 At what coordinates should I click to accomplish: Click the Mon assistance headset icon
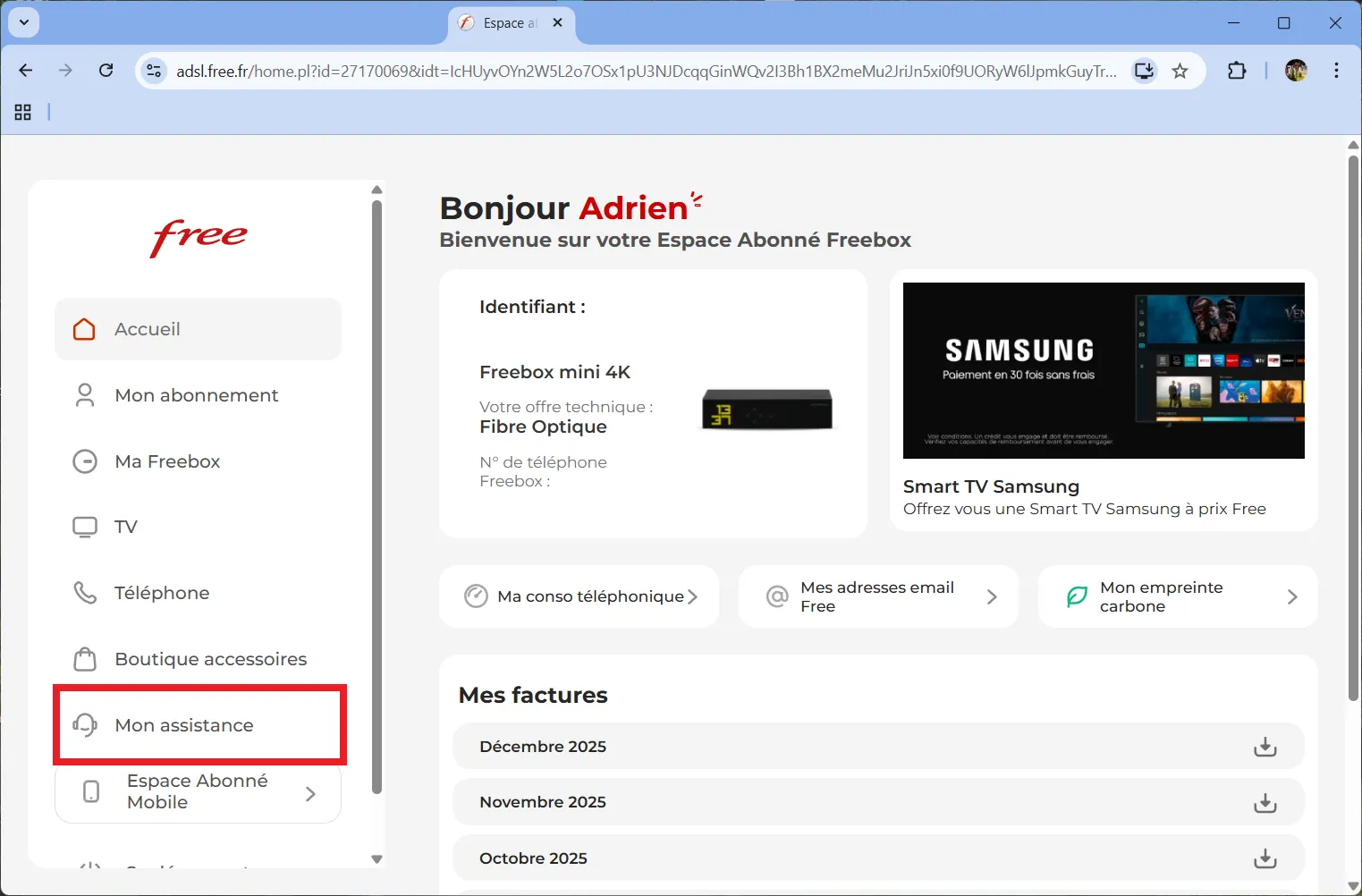[85, 725]
